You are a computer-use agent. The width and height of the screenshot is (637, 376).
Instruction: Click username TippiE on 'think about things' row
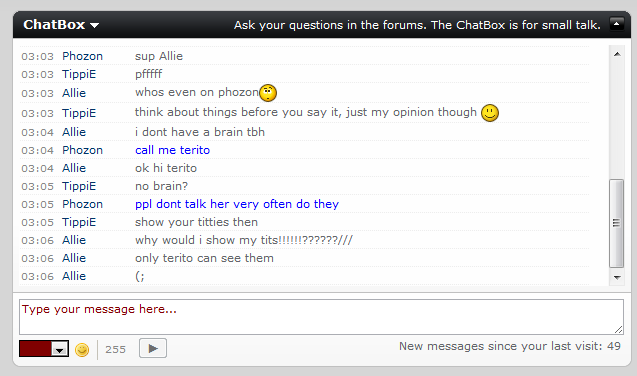(79, 113)
